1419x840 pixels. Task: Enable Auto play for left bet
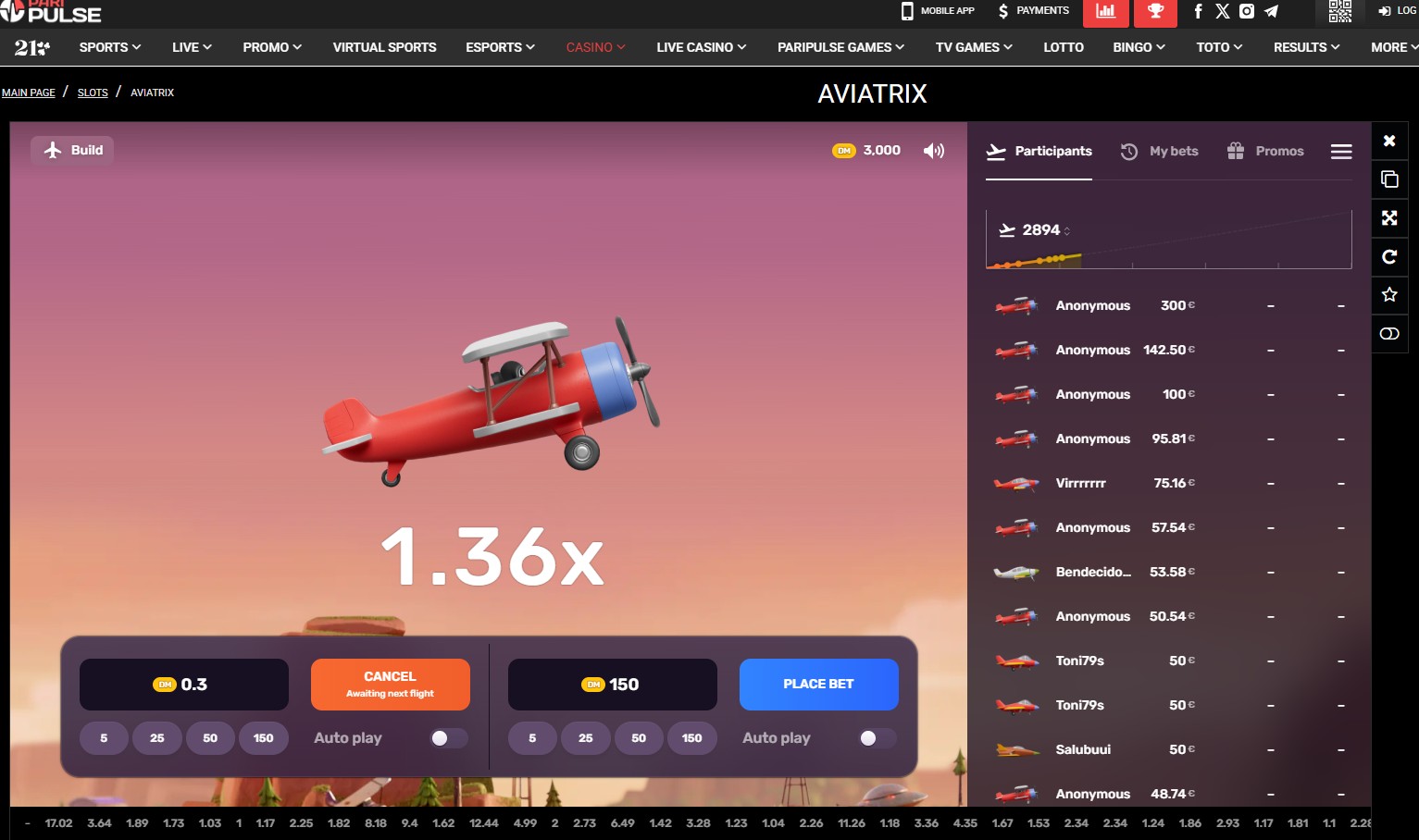point(448,738)
